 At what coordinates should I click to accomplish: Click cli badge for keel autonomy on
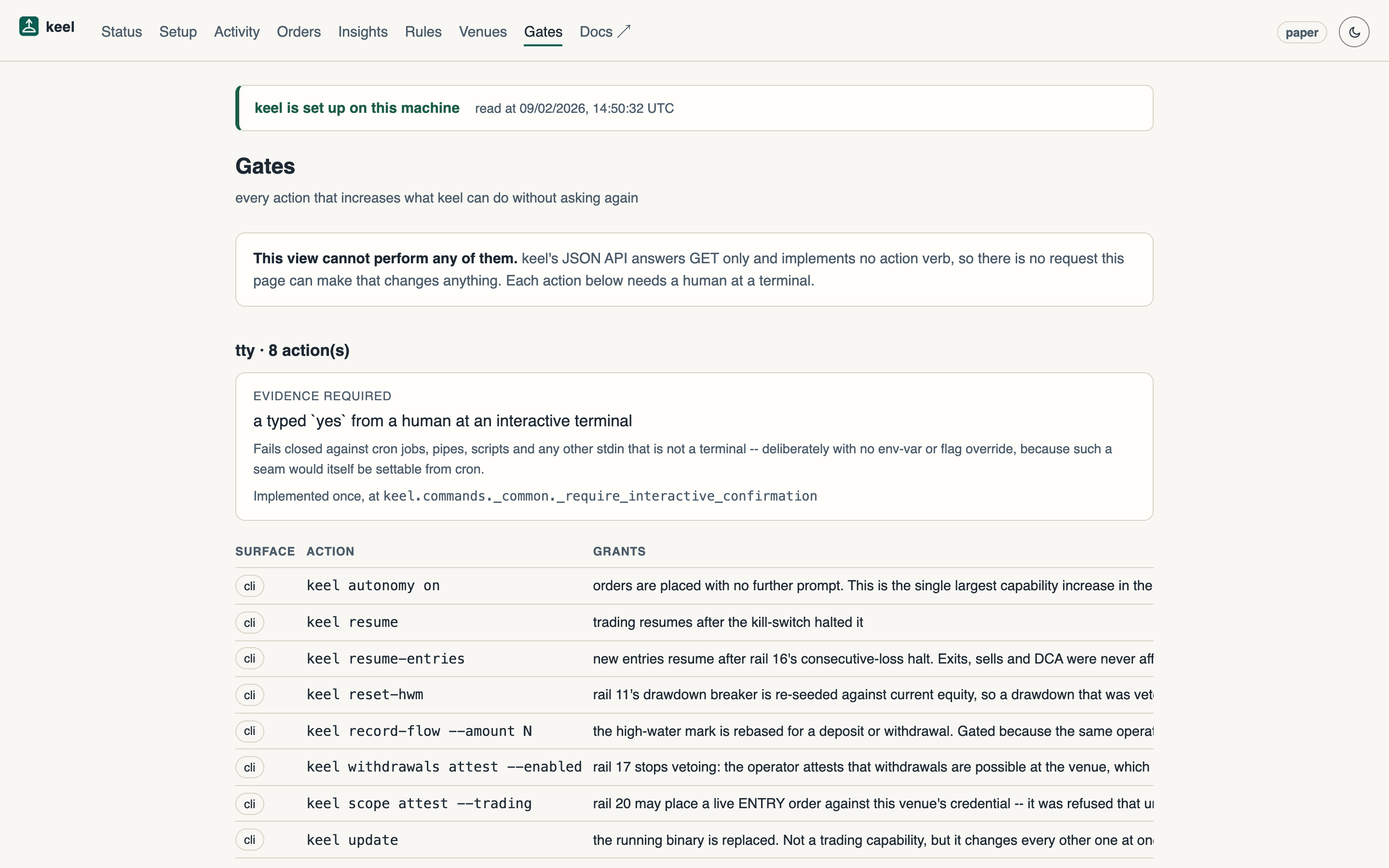250,586
